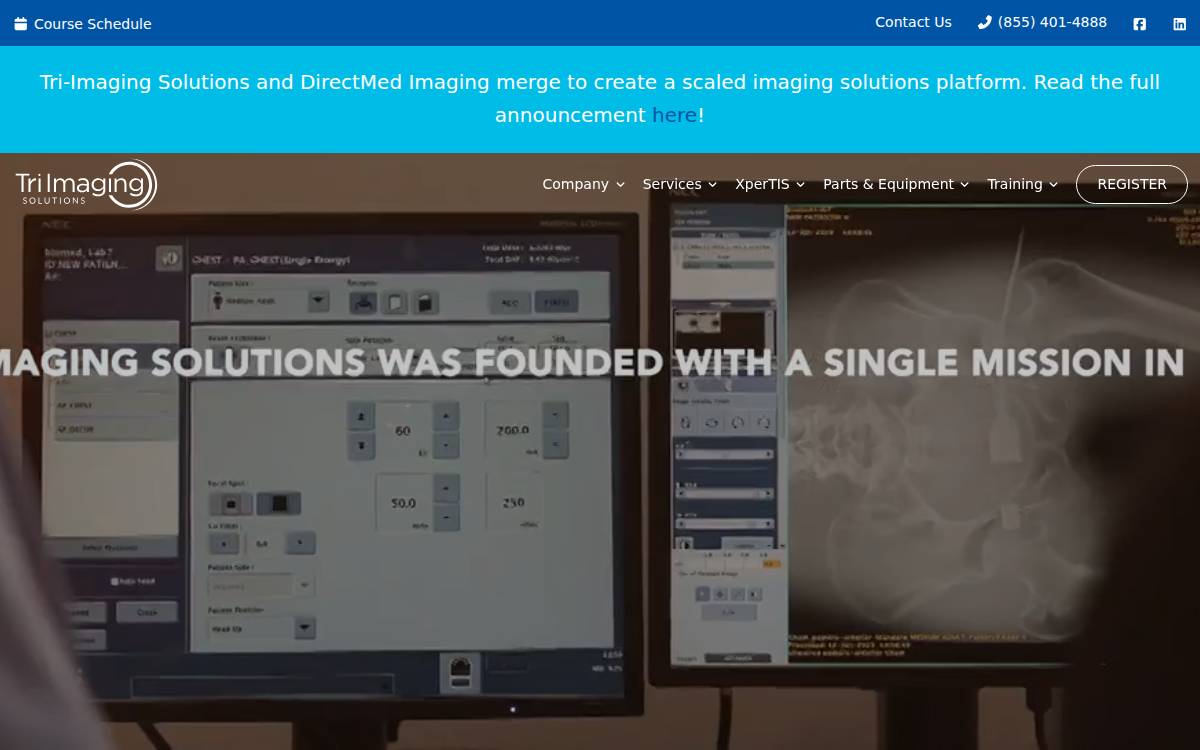The width and height of the screenshot is (1200, 750).
Task: Click the hero heading 'SOLUTIONS WAS FOUNDED' text
Action: pos(407,362)
